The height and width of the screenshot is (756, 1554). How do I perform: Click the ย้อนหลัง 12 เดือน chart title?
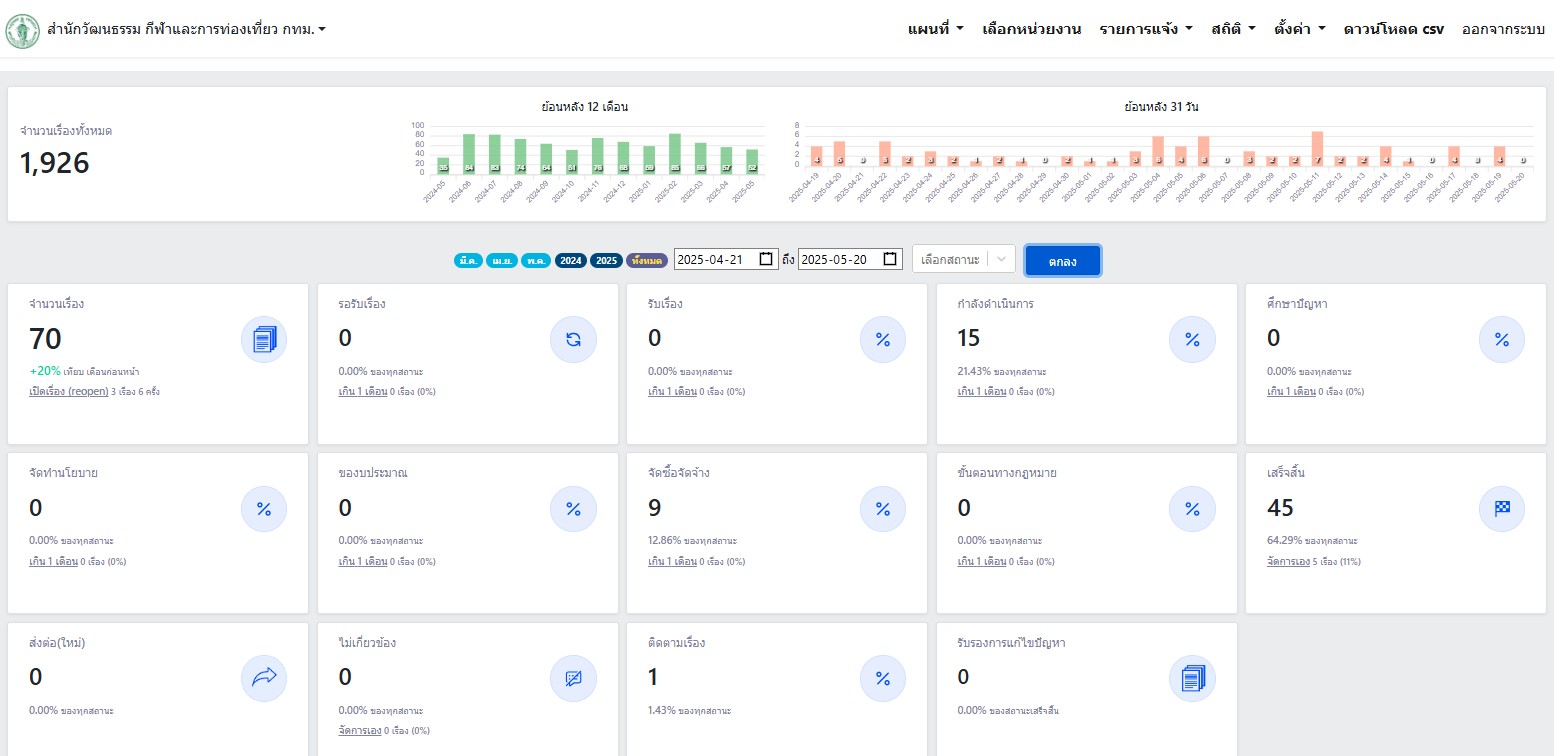585,106
